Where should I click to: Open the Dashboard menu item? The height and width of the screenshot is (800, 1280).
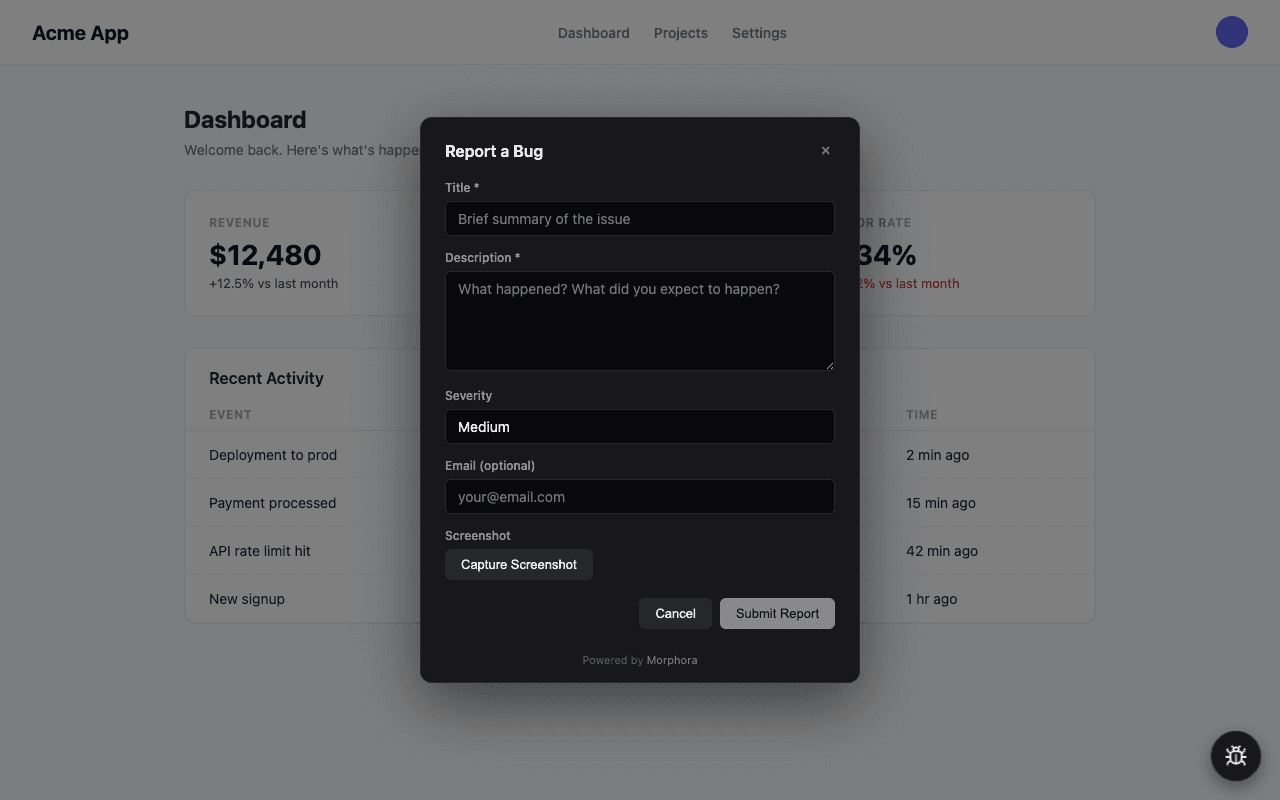593,32
